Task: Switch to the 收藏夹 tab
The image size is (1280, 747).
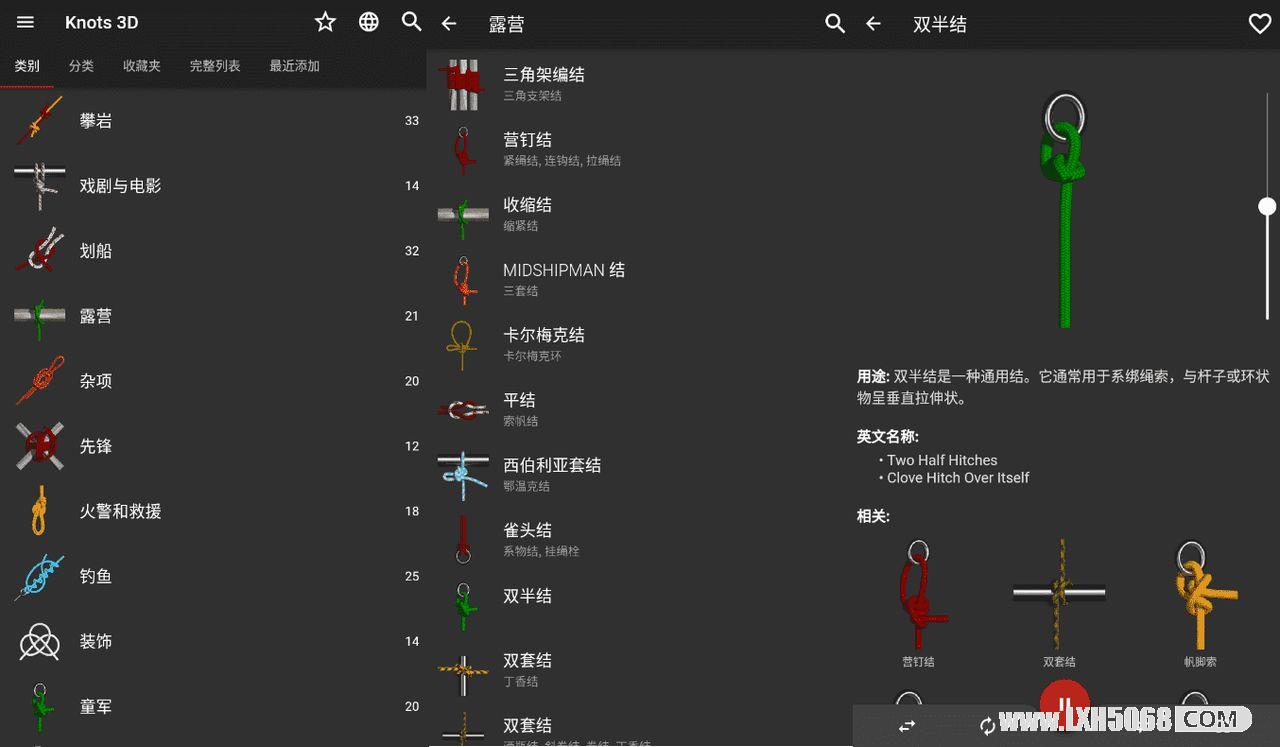Action: pyautogui.click(x=142, y=66)
